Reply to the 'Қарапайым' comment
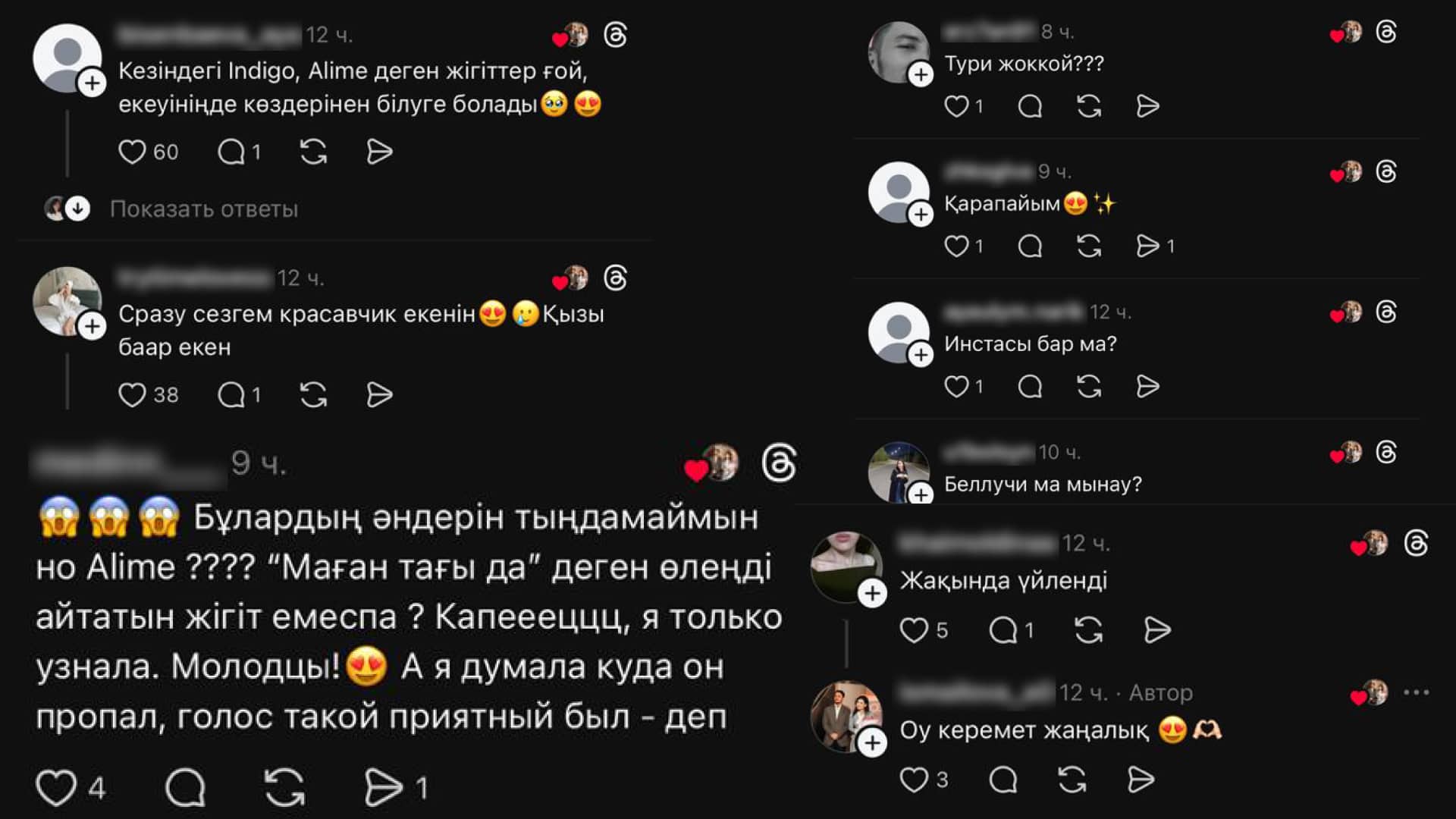The width and height of the screenshot is (1456, 819). 1030,246
